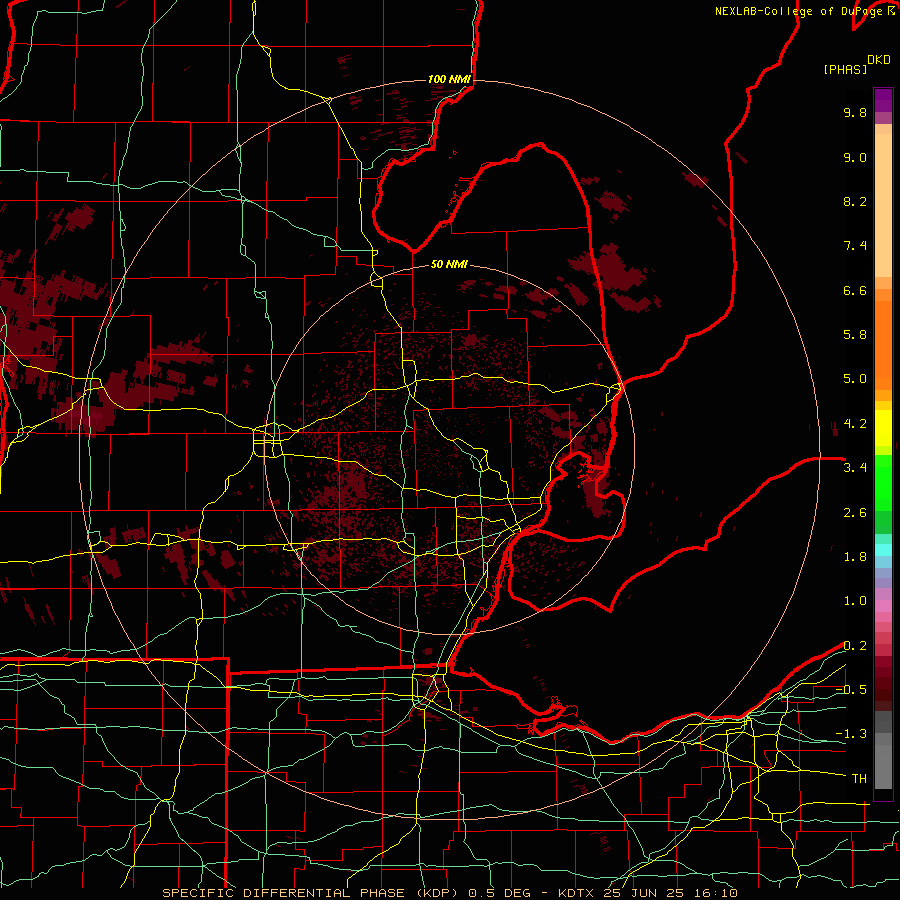Click the 9.0 legend value
Image resolution: width=900 pixels, height=900 pixels.
point(855,157)
